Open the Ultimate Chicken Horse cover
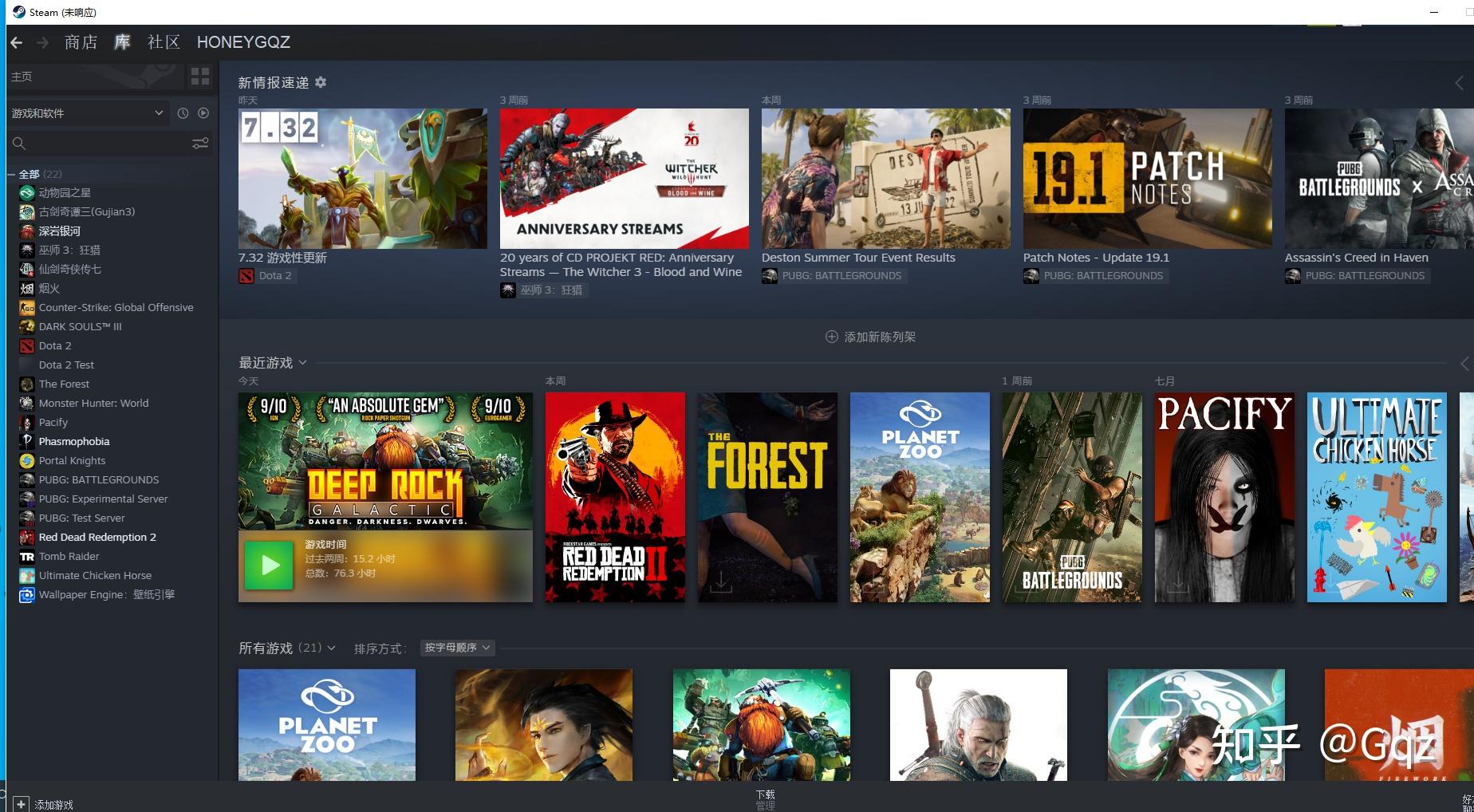Image resolution: width=1474 pixels, height=812 pixels. coord(1377,497)
